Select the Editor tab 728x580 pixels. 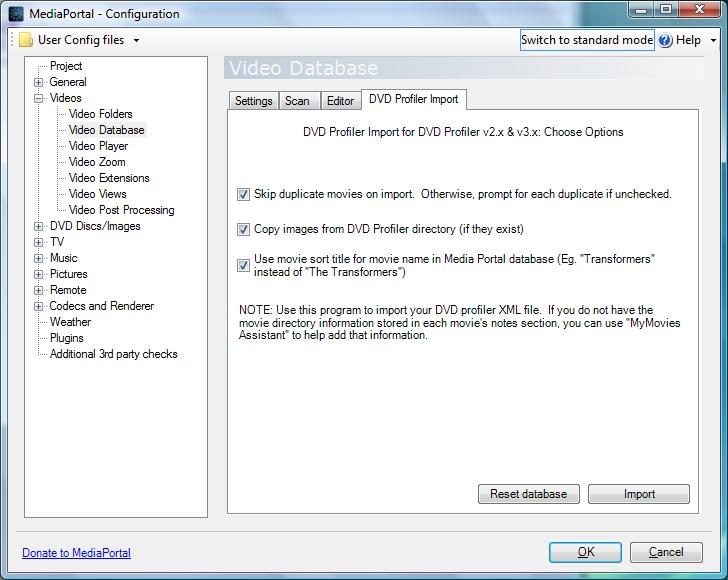point(340,101)
